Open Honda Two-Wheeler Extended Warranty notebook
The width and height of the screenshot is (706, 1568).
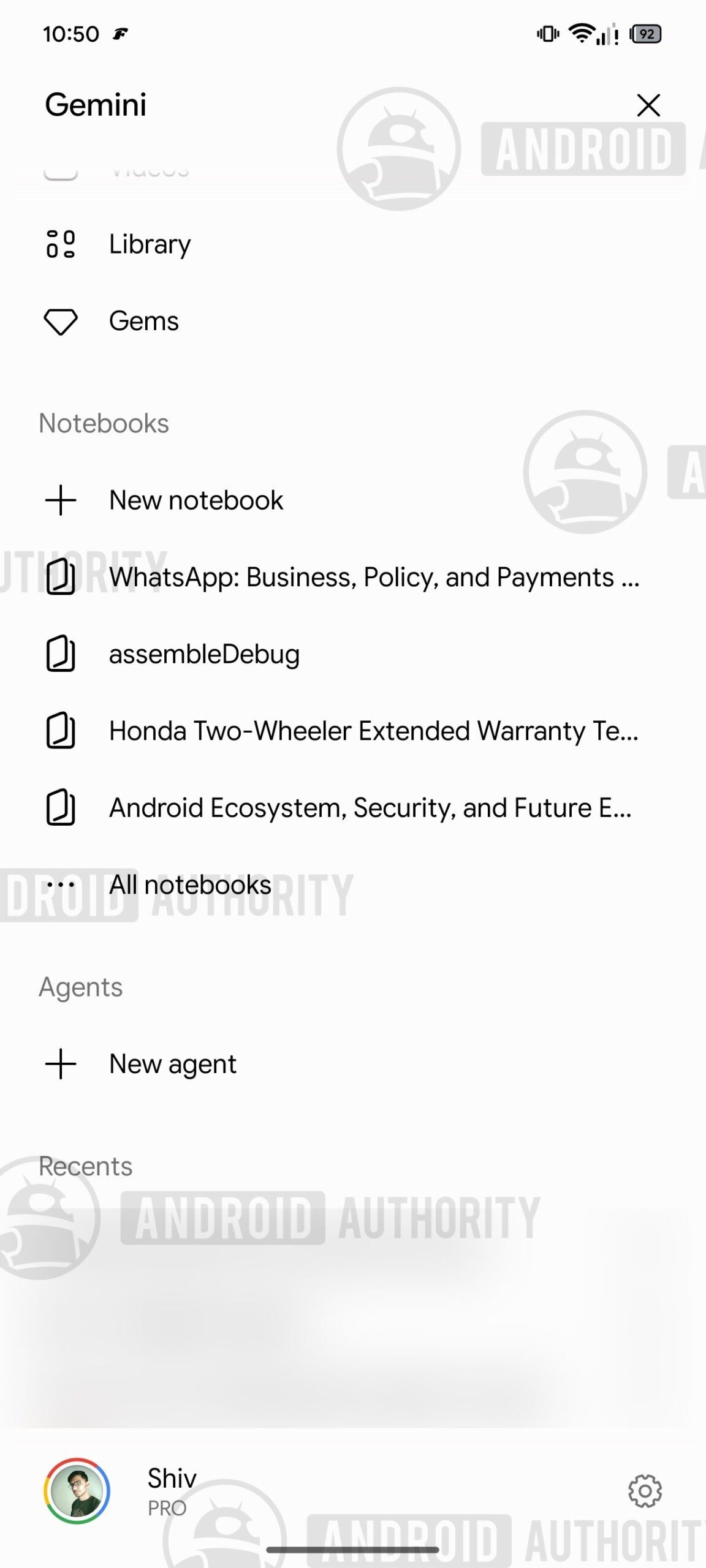point(353,731)
